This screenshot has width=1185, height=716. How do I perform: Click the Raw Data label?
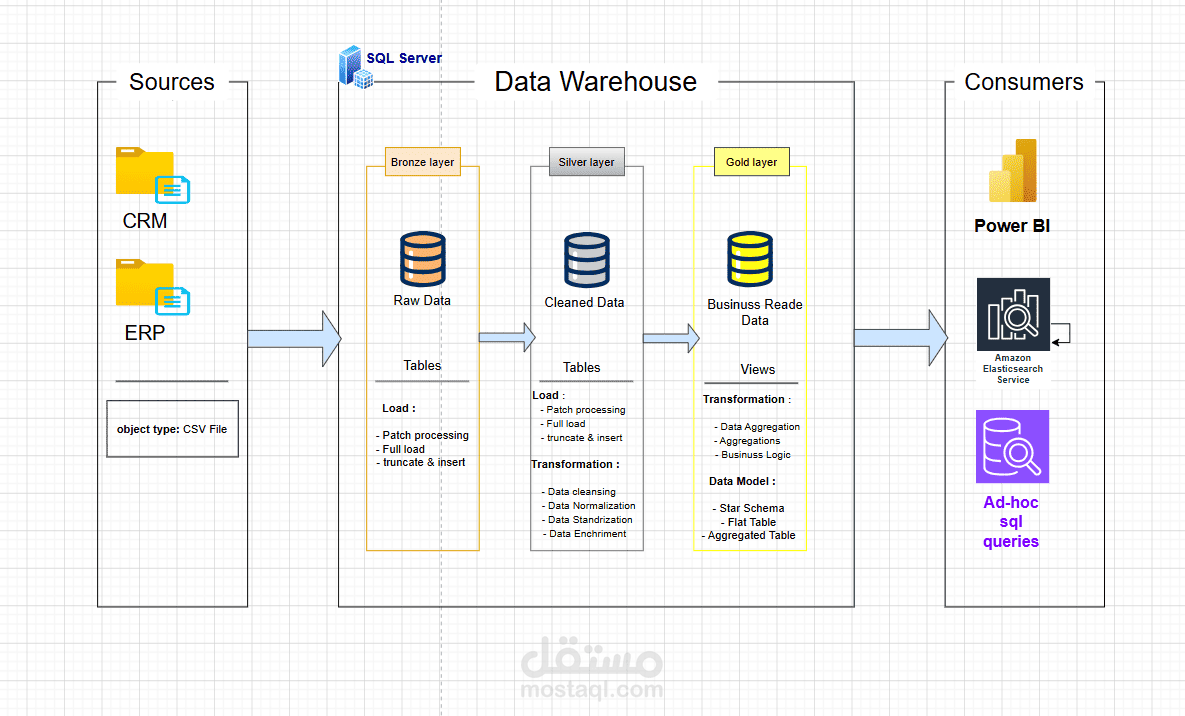422,300
